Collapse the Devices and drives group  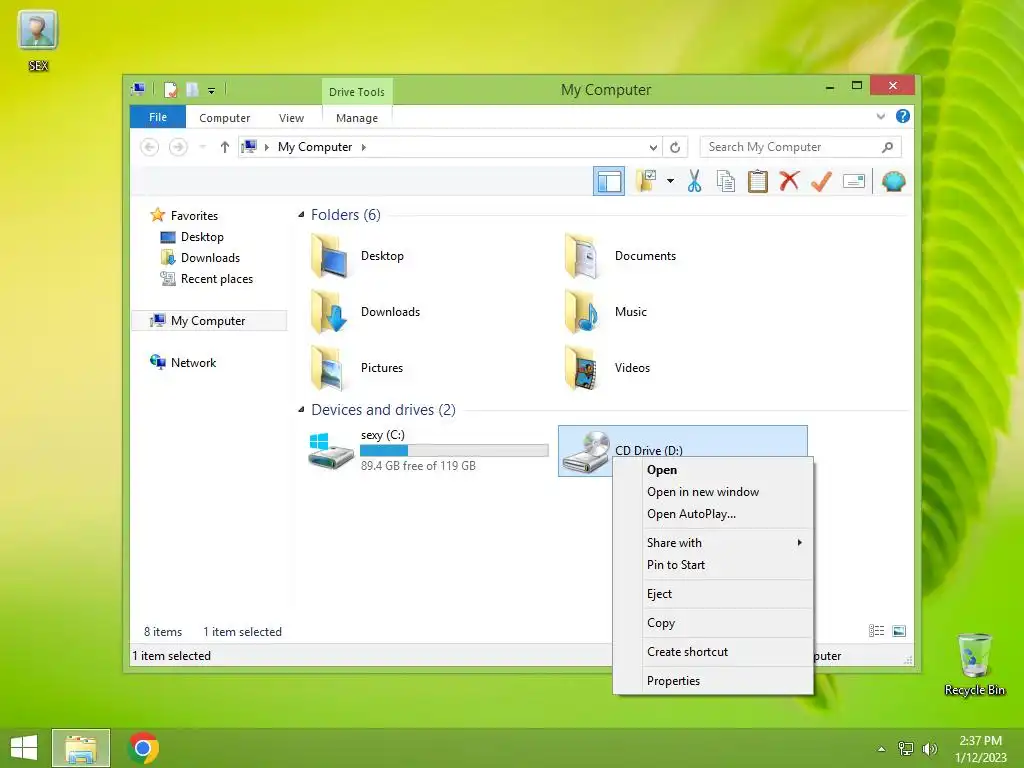[301, 409]
